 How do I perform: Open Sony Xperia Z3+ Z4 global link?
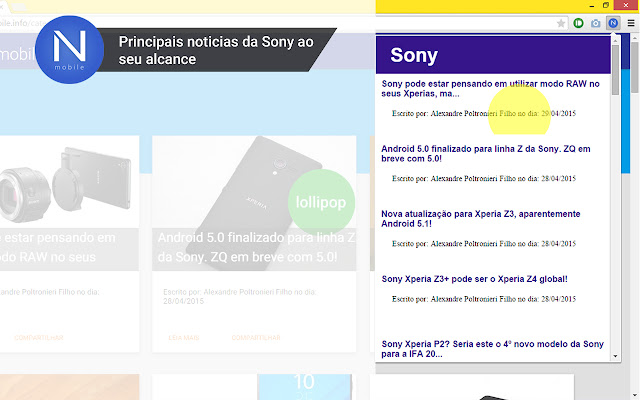pos(474,279)
